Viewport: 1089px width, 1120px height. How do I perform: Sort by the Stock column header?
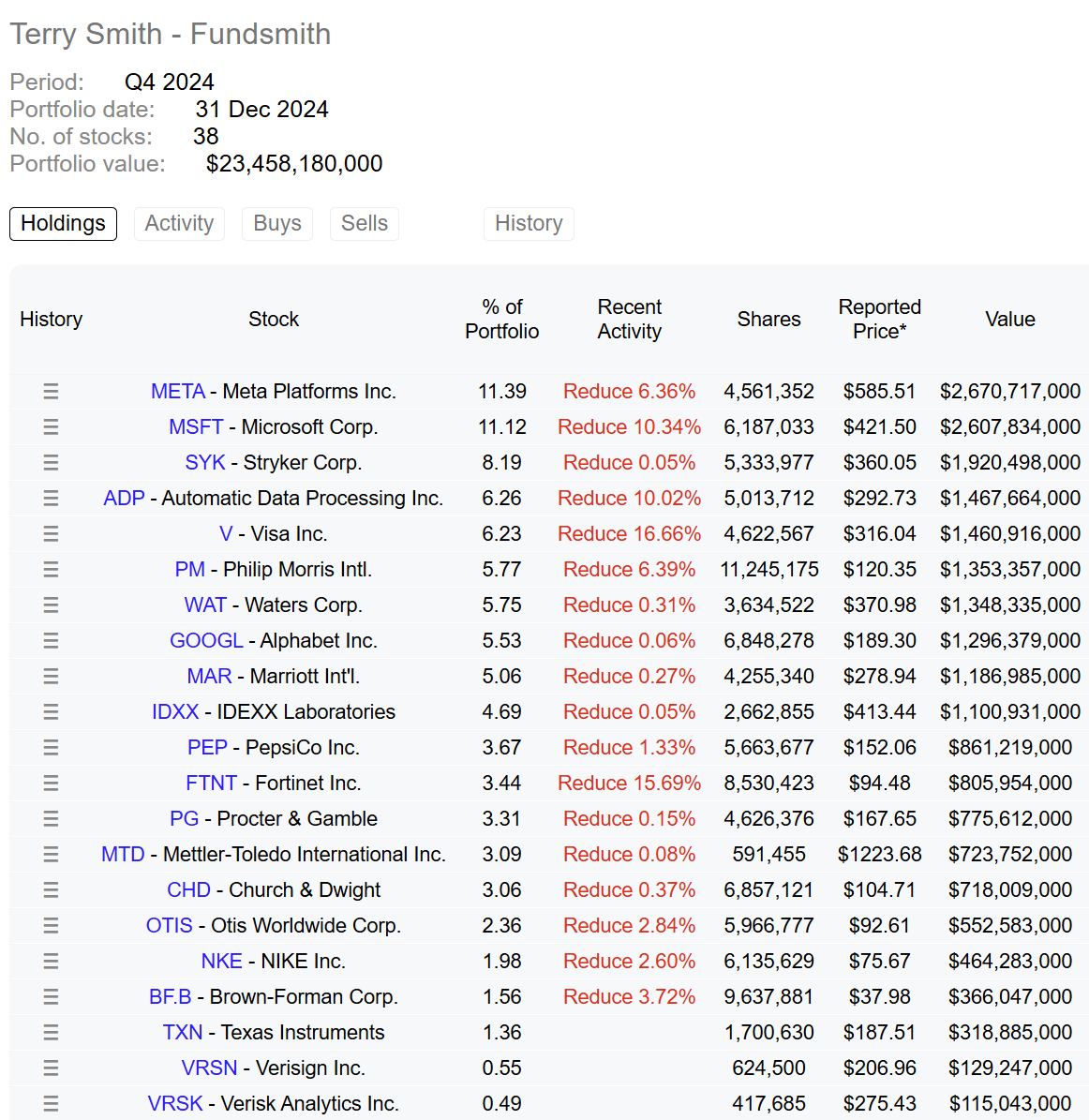[274, 320]
